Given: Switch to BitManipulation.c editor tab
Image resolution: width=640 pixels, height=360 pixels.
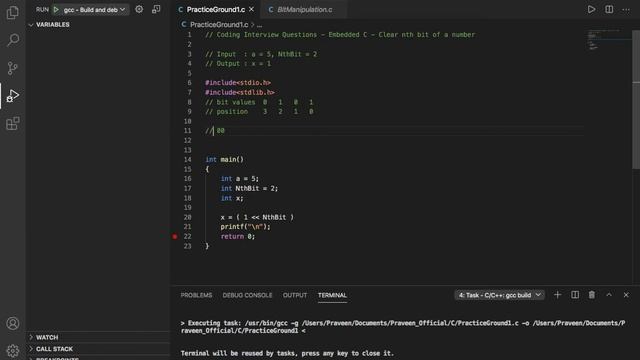Looking at the screenshot, I should click(x=304, y=9).
